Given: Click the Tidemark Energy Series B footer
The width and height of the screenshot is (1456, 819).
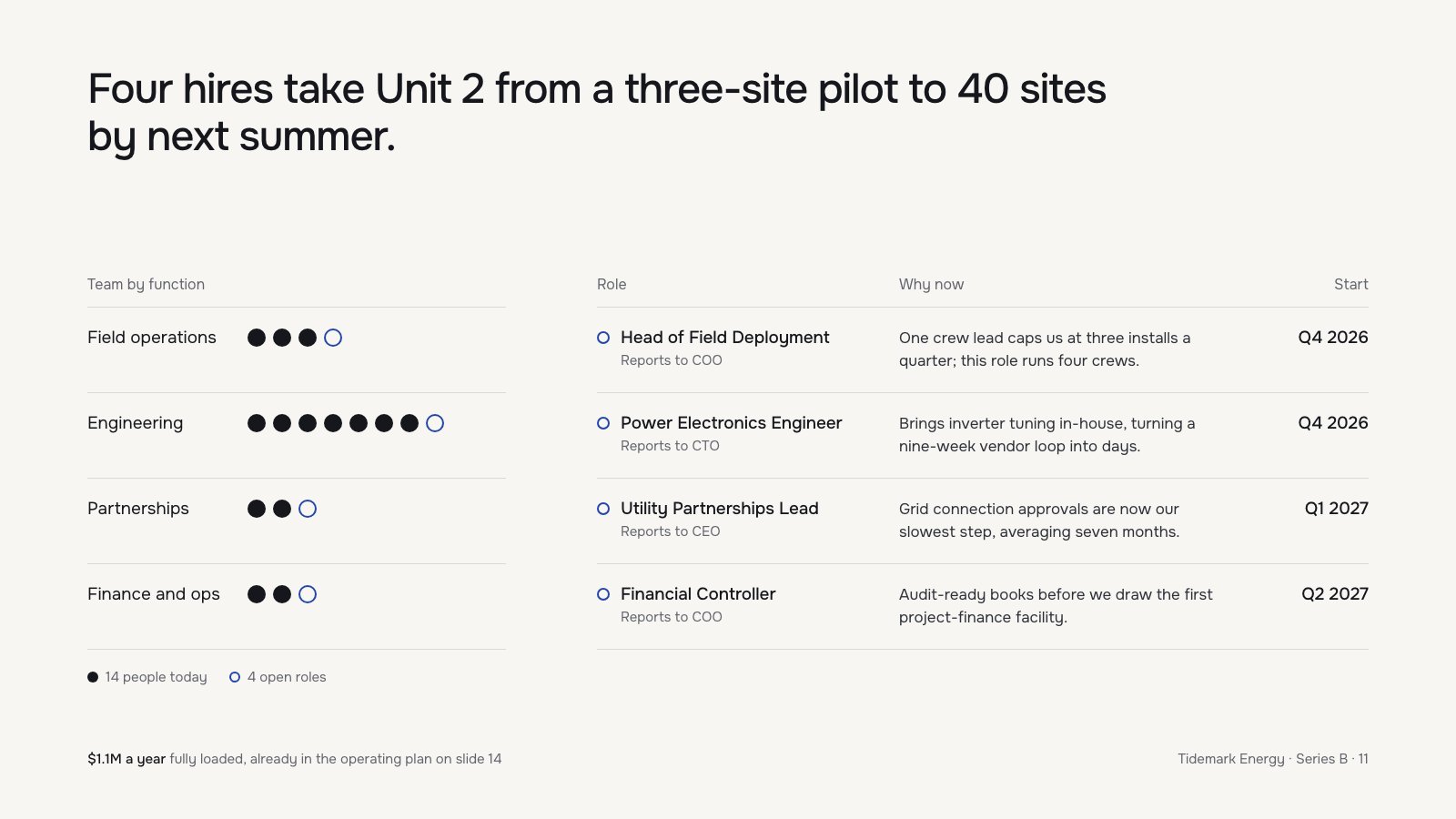Looking at the screenshot, I should tap(1272, 759).
